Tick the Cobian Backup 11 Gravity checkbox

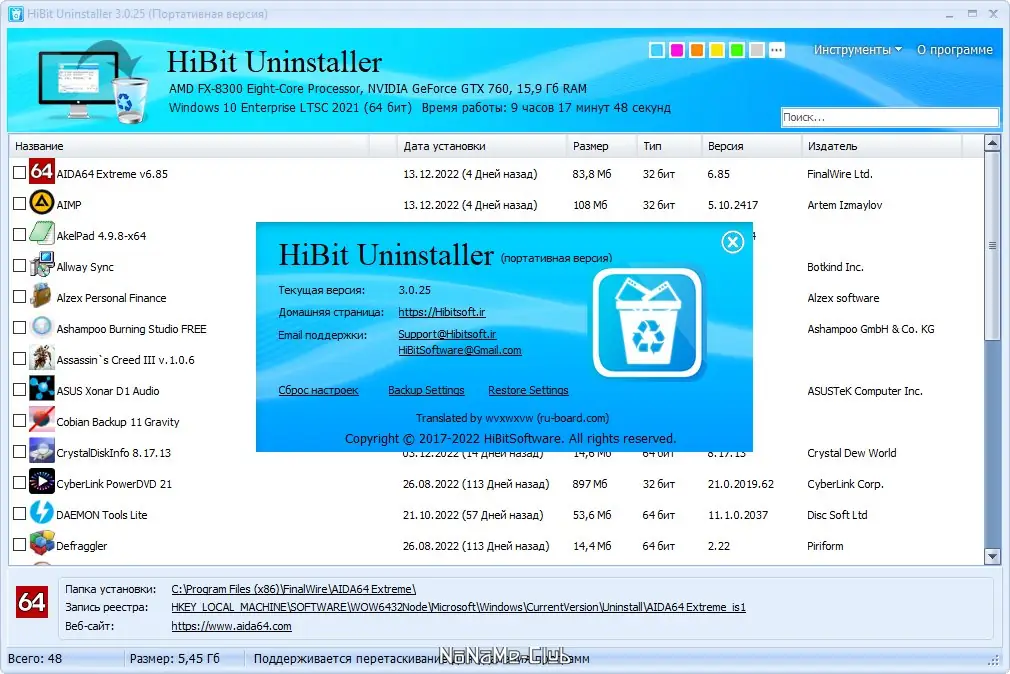[19, 421]
